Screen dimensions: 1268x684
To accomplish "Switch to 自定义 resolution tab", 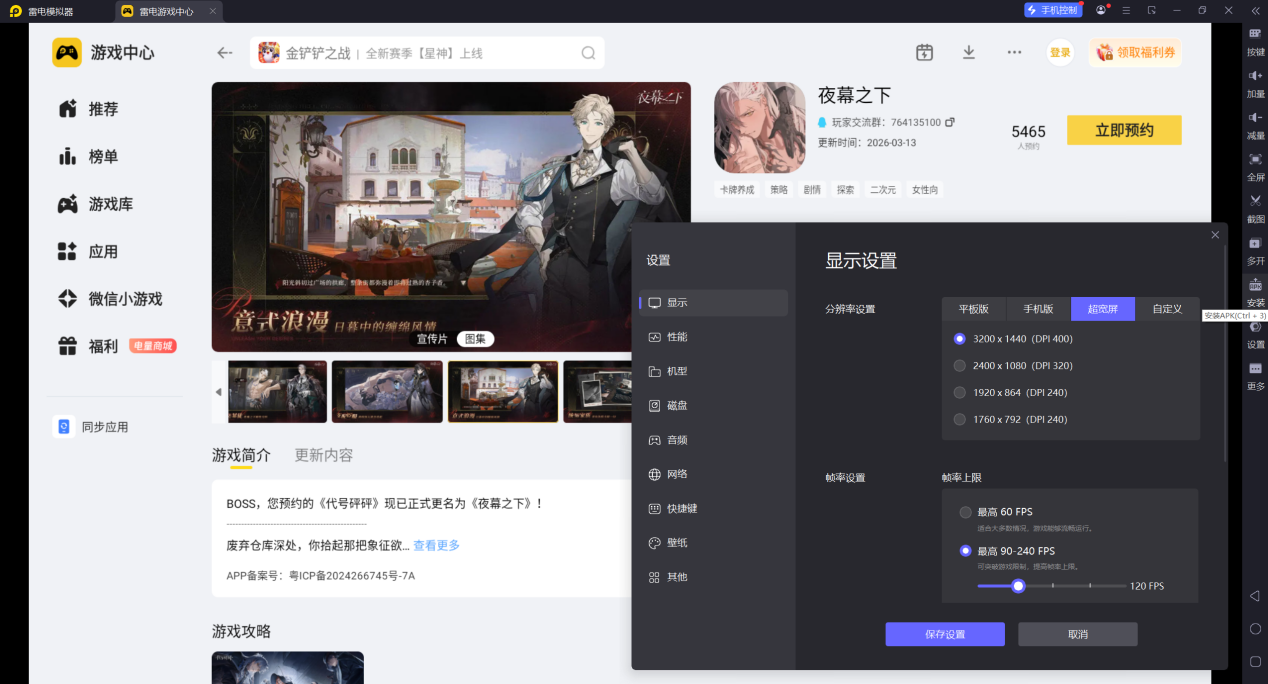I will click(1167, 309).
